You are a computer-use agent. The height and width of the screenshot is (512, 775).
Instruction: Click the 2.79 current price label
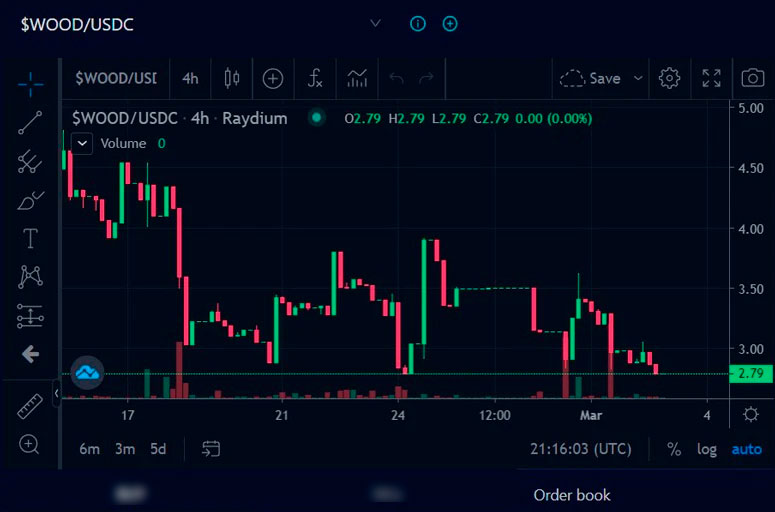point(751,373)
